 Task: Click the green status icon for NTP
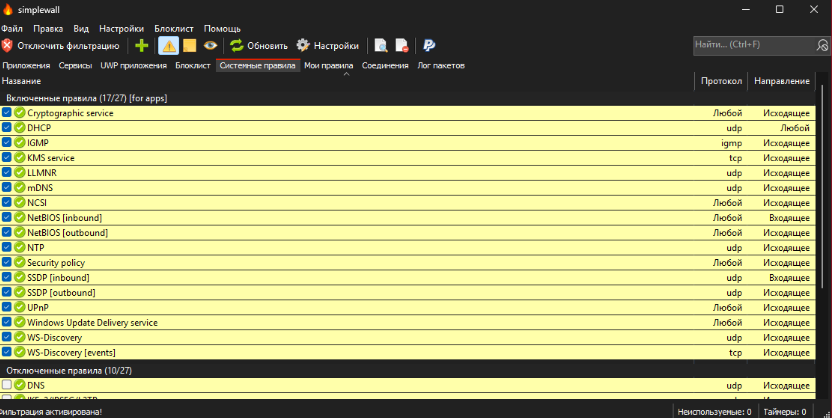[x=20, y=248]
